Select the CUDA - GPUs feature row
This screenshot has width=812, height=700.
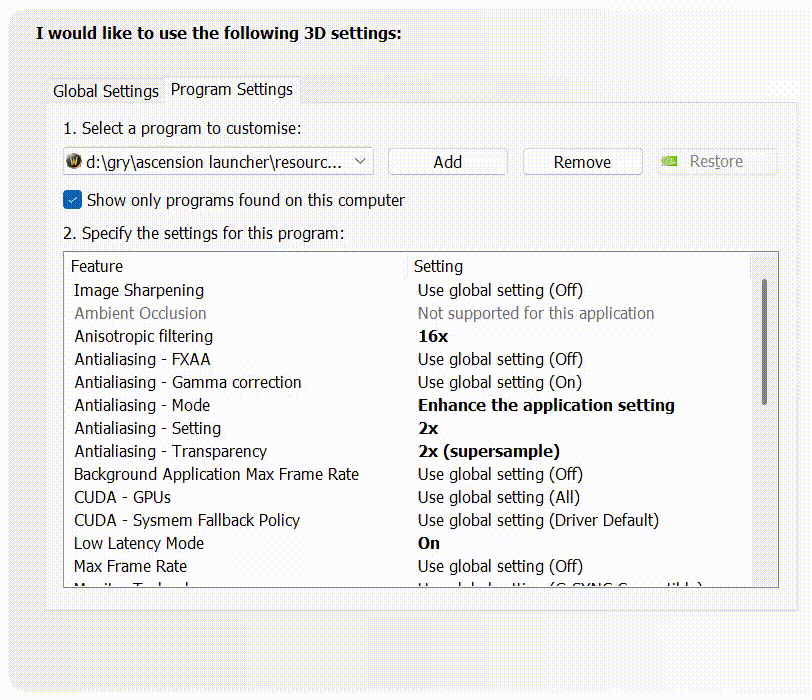(x=123, y=497)
